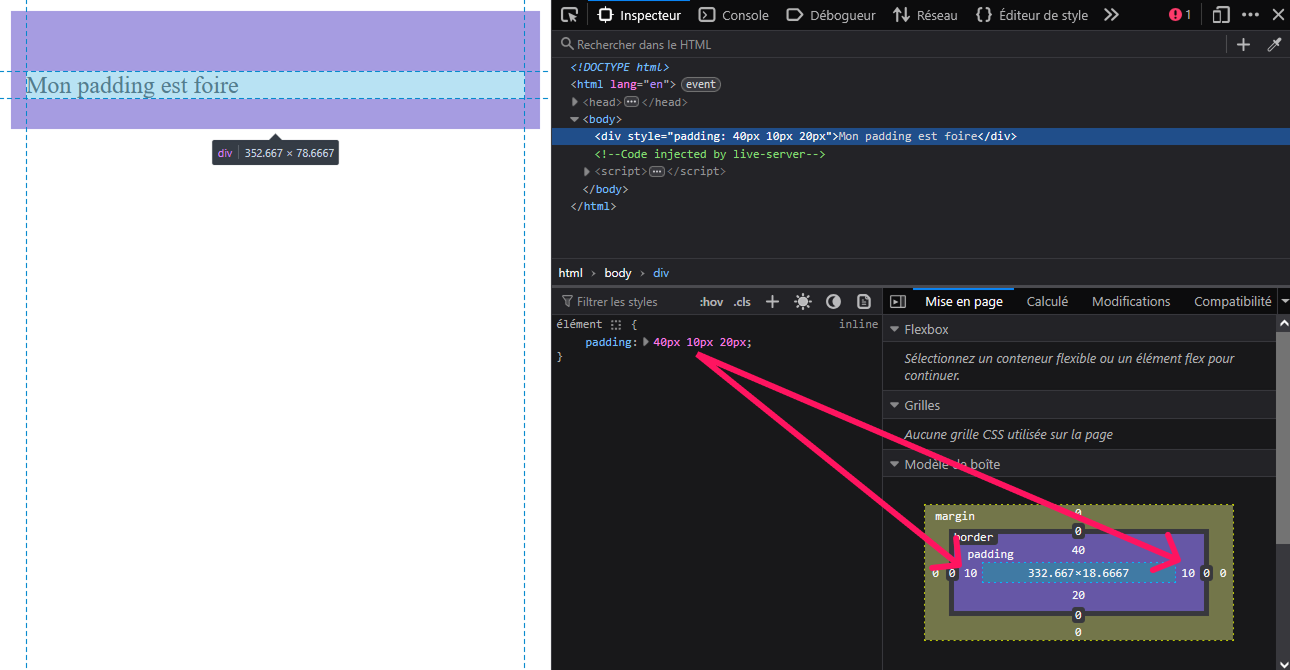Image resolution: width=1290 pixels, height=670 pixels.
Task: Toggle the :hov pseudo-class panel
Action: 710,301
